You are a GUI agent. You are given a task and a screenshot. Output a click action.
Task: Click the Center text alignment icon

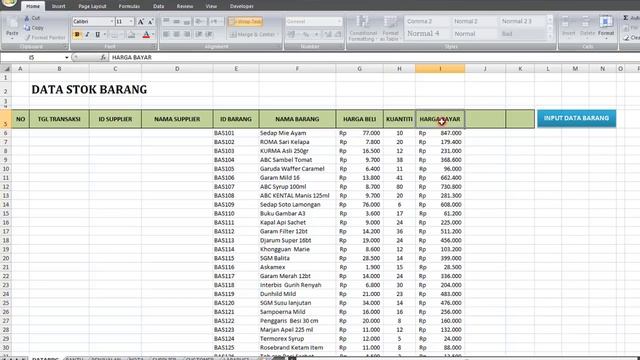176,34
